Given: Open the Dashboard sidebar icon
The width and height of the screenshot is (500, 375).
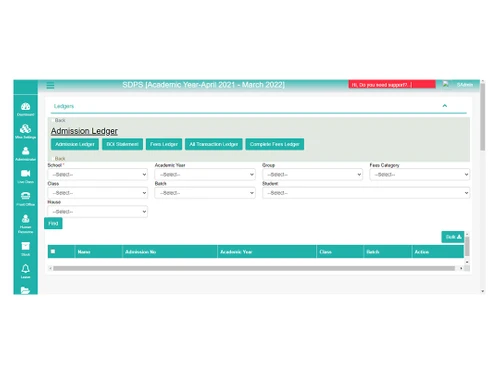Looking at the screenshot, I should pos(25,109).
